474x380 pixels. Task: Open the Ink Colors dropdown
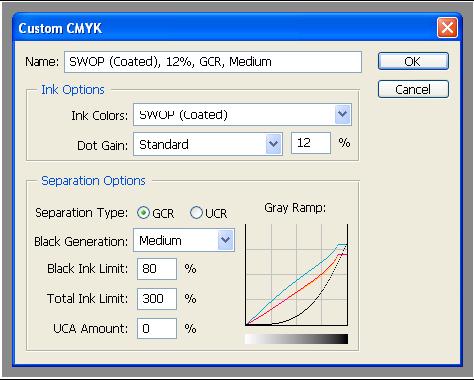242,115
